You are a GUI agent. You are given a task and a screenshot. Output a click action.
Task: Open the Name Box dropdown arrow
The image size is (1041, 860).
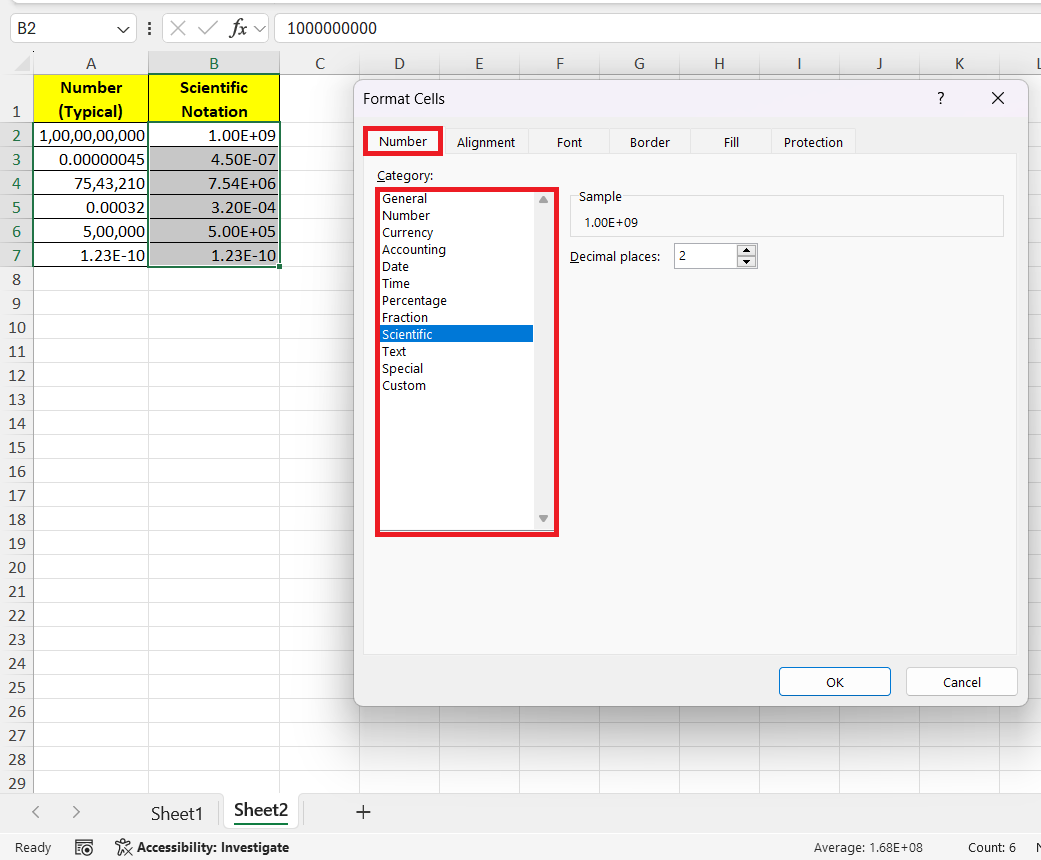click(123, 29)
